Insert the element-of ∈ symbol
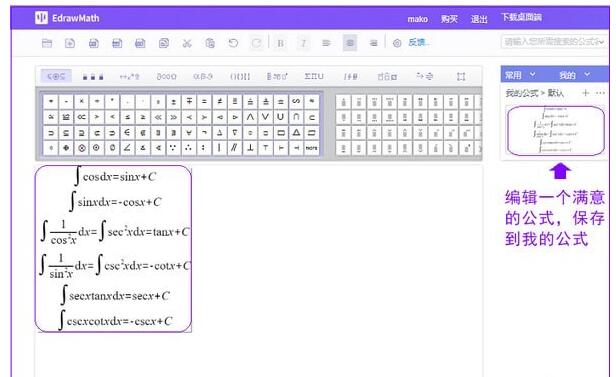This screenshot has height=377, width=616. tap(127, 133)
